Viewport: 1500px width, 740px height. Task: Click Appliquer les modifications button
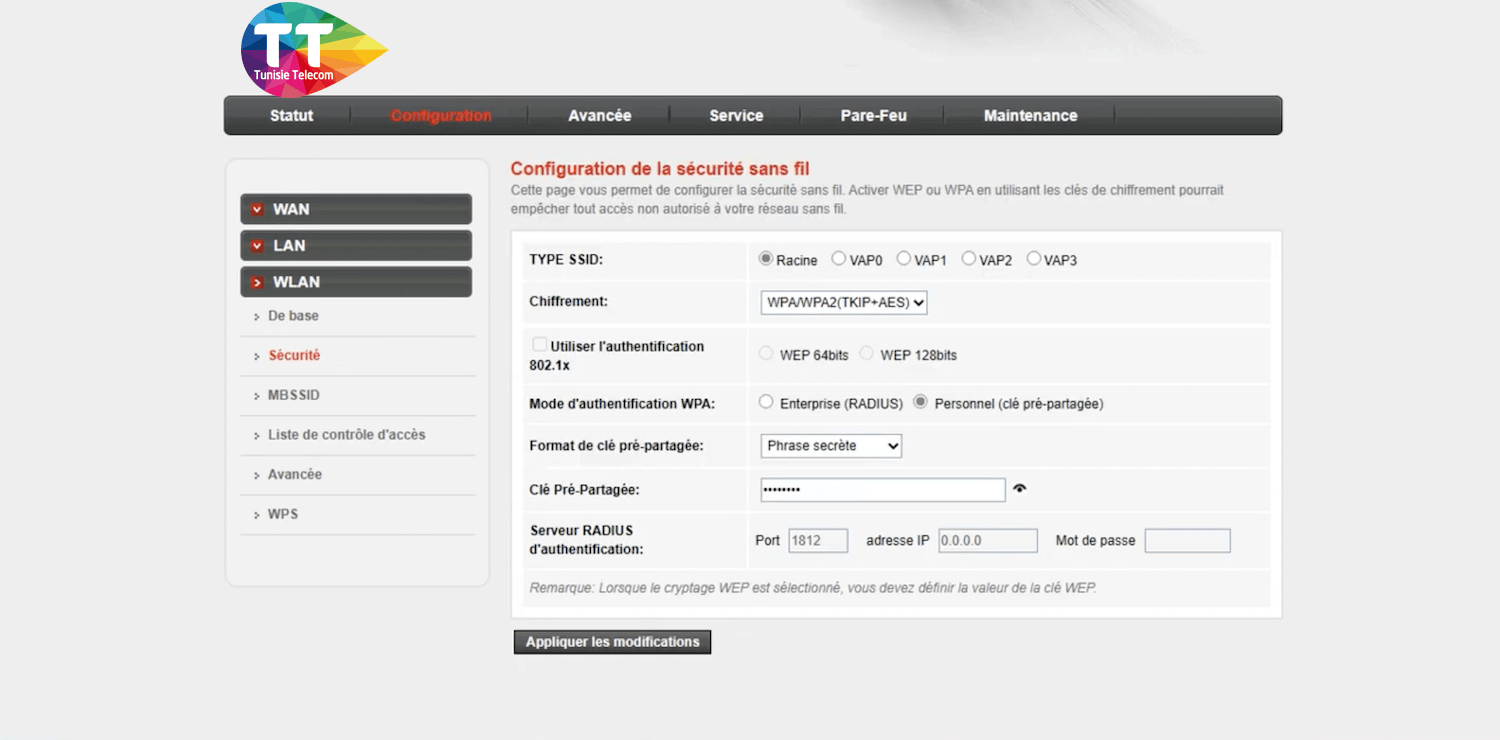point(612,642)
